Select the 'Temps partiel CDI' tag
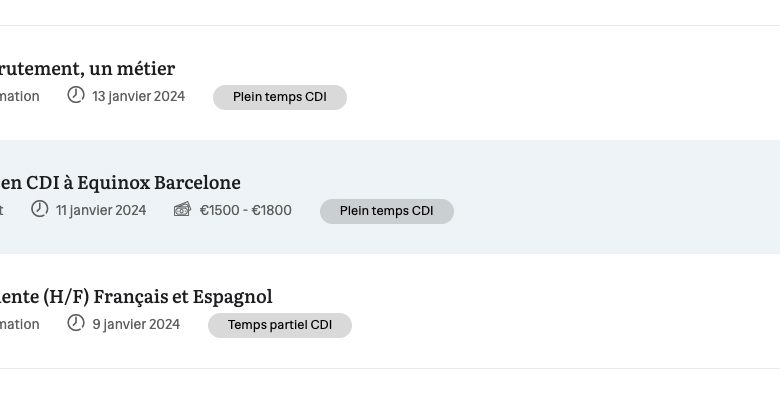This screenshot has height=396, width=780. click(x=280, y=325)
